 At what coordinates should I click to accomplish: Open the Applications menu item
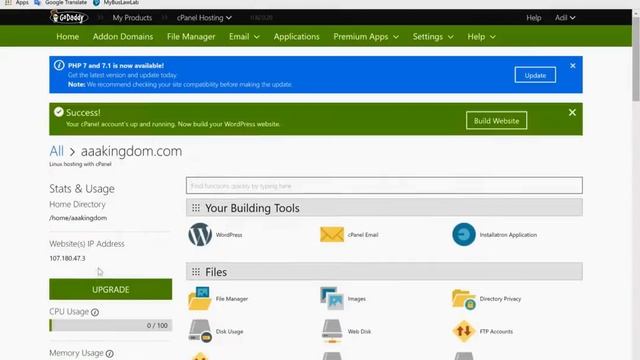point(296,37)
